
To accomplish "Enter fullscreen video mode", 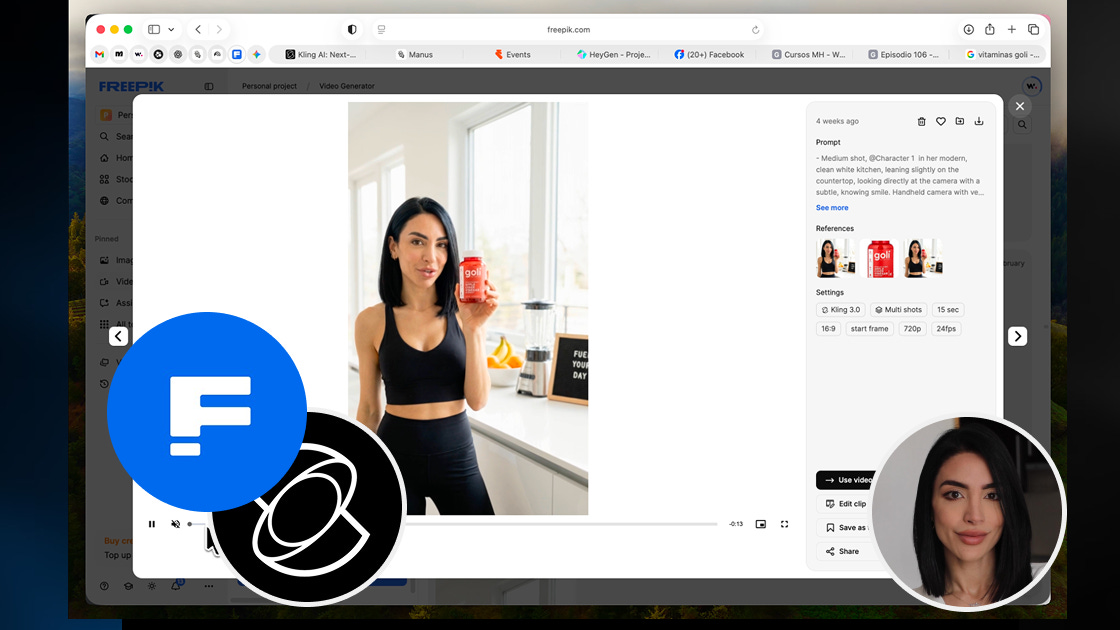I will coord(784,524).
